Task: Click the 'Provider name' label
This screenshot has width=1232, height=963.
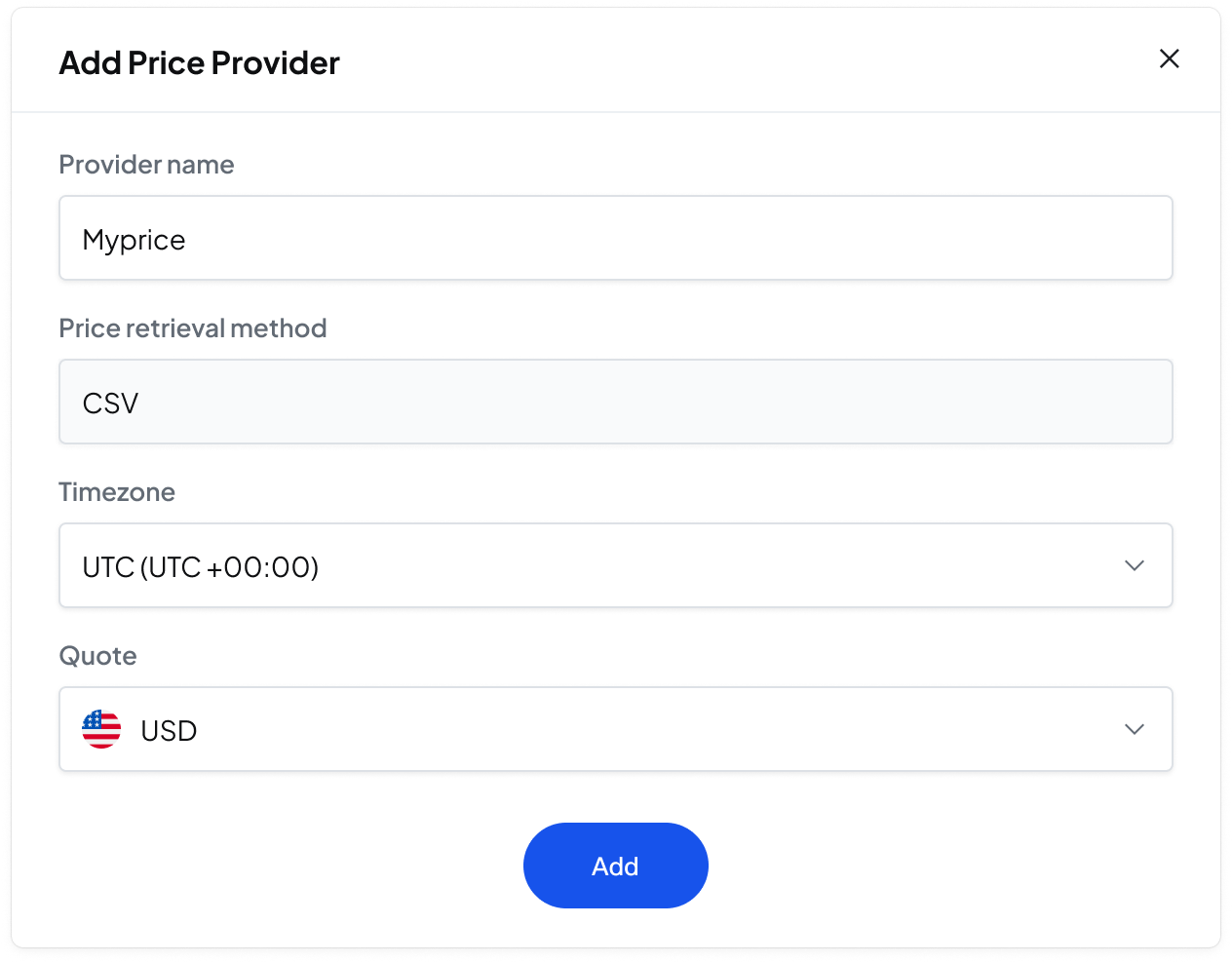Action: (146, 165)
